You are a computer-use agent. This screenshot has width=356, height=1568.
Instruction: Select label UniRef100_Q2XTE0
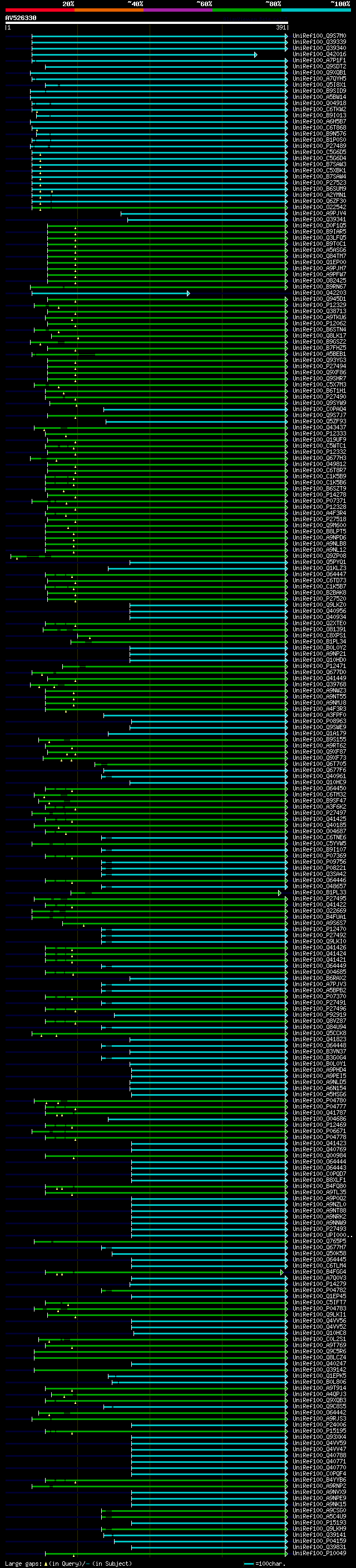pos(319,624)
